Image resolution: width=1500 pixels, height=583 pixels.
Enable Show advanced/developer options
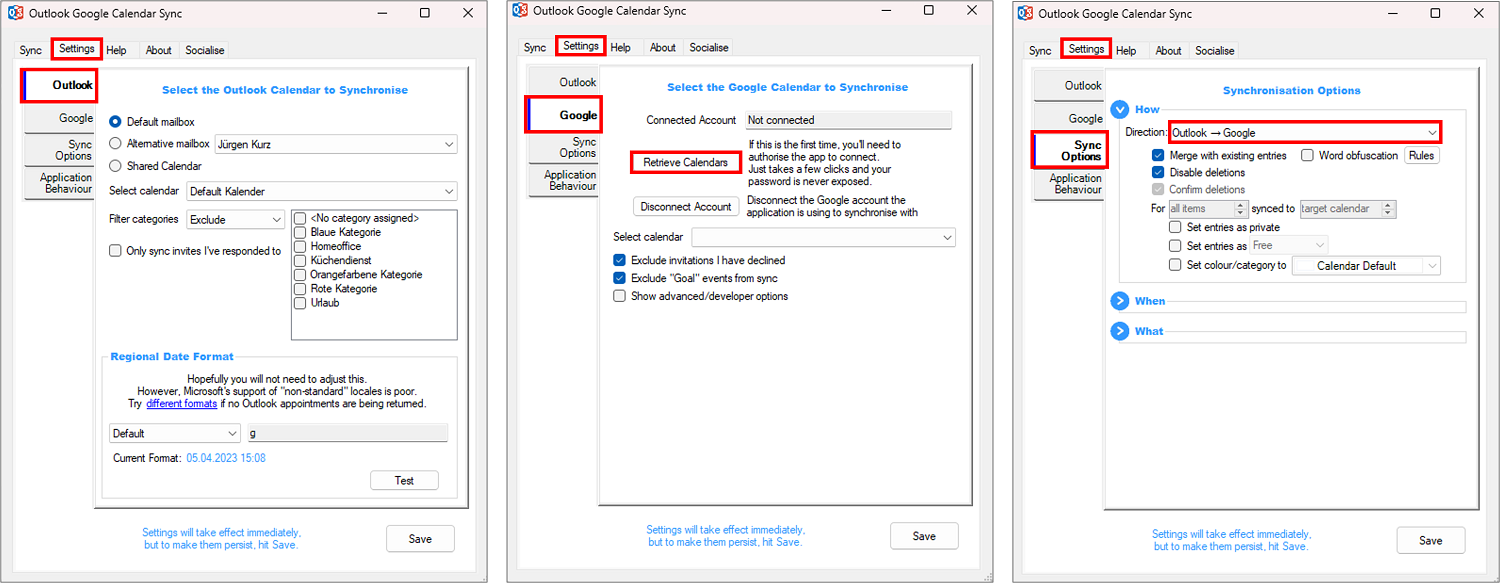click(620, 296)
